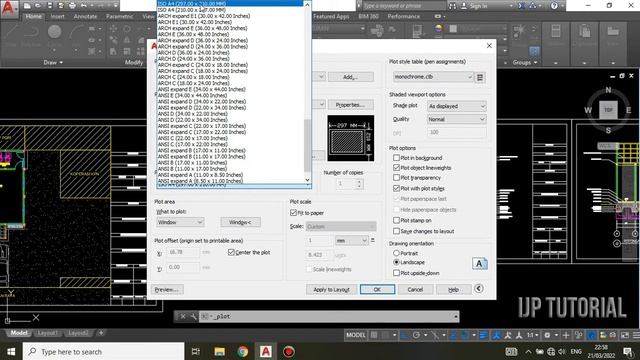Viewport: 640px width, 360px height.
Task: Open plot style table editor icon
Action: tap(480, 77)
